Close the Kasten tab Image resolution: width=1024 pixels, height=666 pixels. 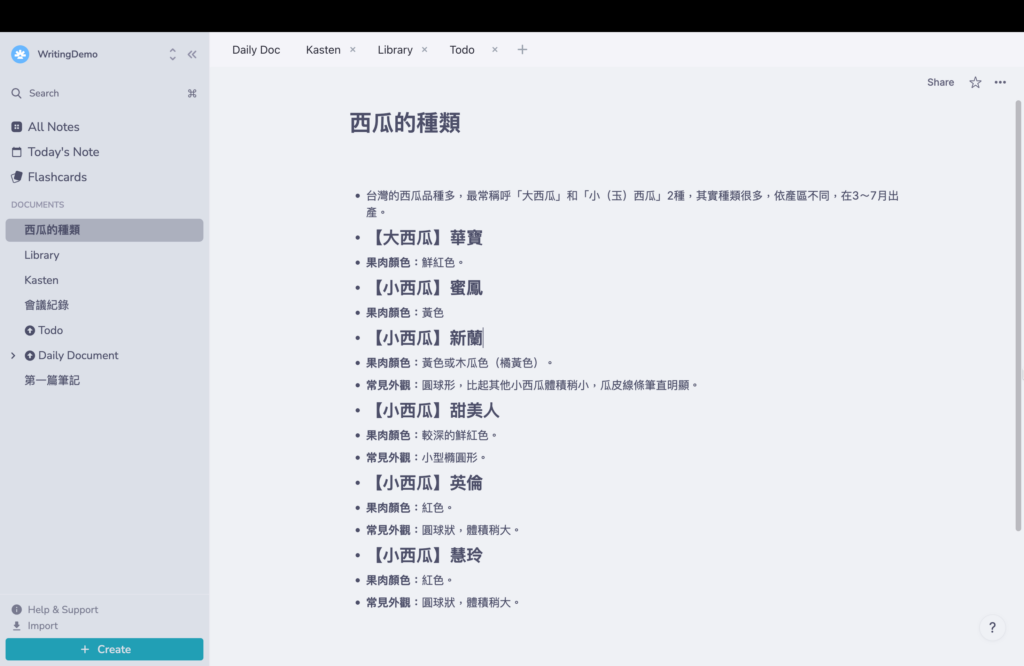coord(352,48)
